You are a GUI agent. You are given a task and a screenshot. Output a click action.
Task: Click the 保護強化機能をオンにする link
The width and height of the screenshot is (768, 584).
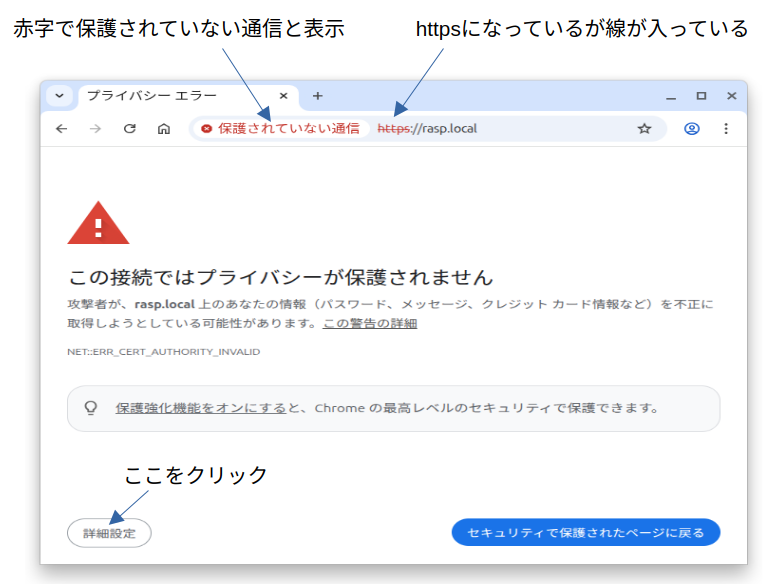(200, 408)
